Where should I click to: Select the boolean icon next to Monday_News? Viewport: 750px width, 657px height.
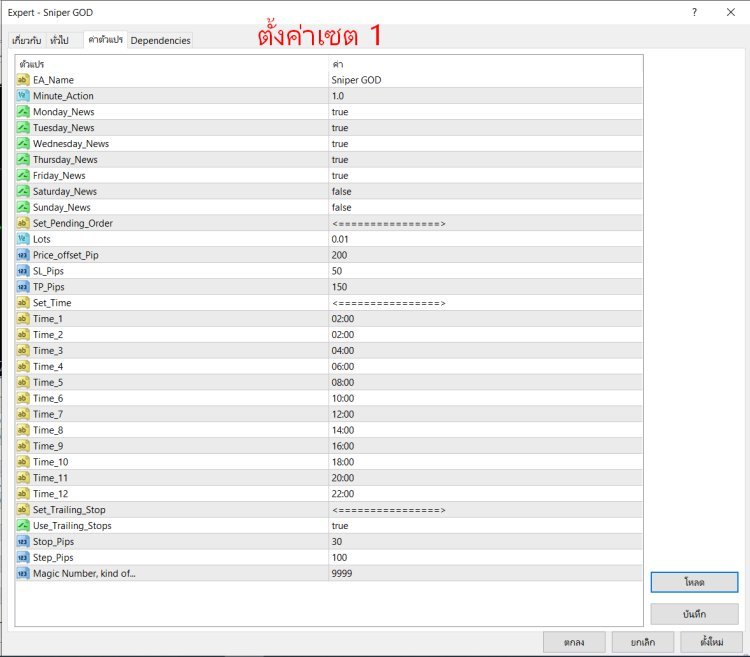pyautogui.click(x=23, y=112)
